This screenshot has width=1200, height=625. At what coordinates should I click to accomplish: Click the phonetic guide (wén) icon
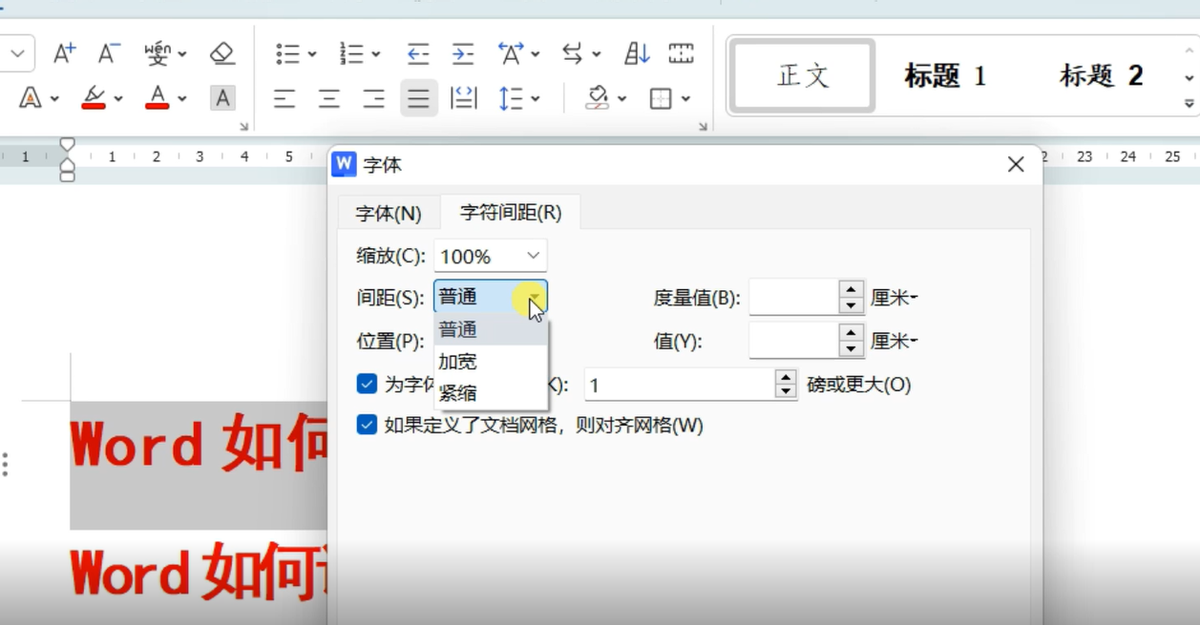pyautogui.click(x=158, y=54)
